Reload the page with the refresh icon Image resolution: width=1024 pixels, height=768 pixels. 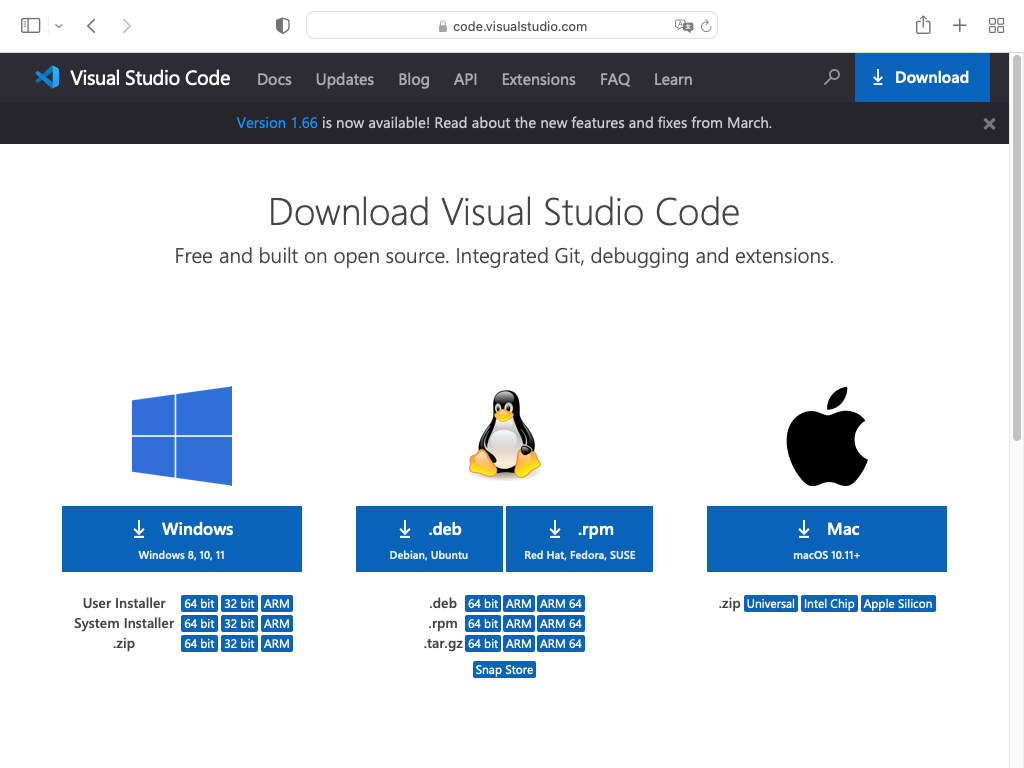coord(706,26)
